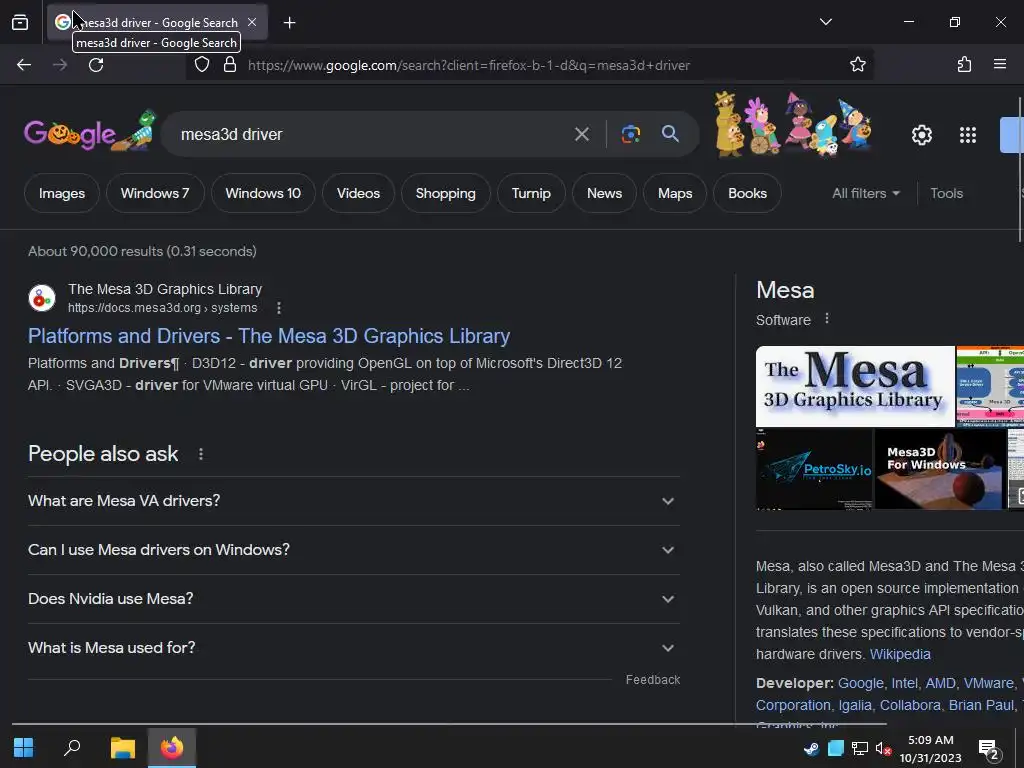Search by image with Google Lens
This screenshot has width=1024, height=768.
pos(630,134)
